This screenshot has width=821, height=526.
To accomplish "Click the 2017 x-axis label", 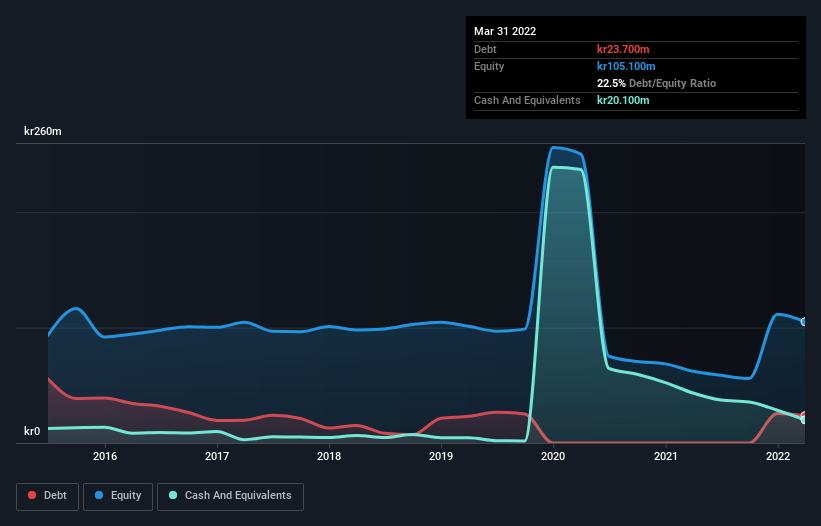I will [x=217, y=456].
